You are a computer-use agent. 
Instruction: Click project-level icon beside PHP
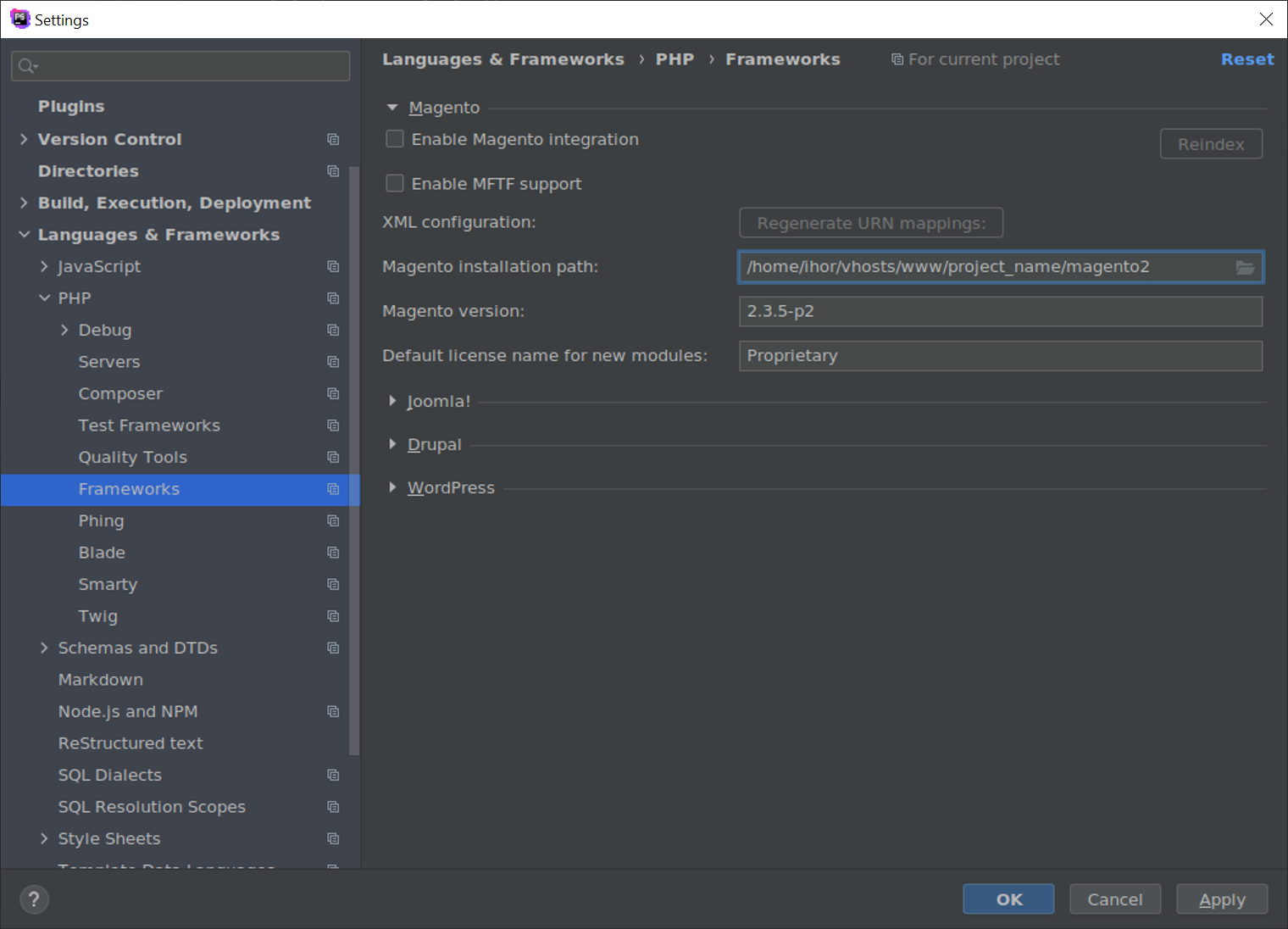pos(333,298)
